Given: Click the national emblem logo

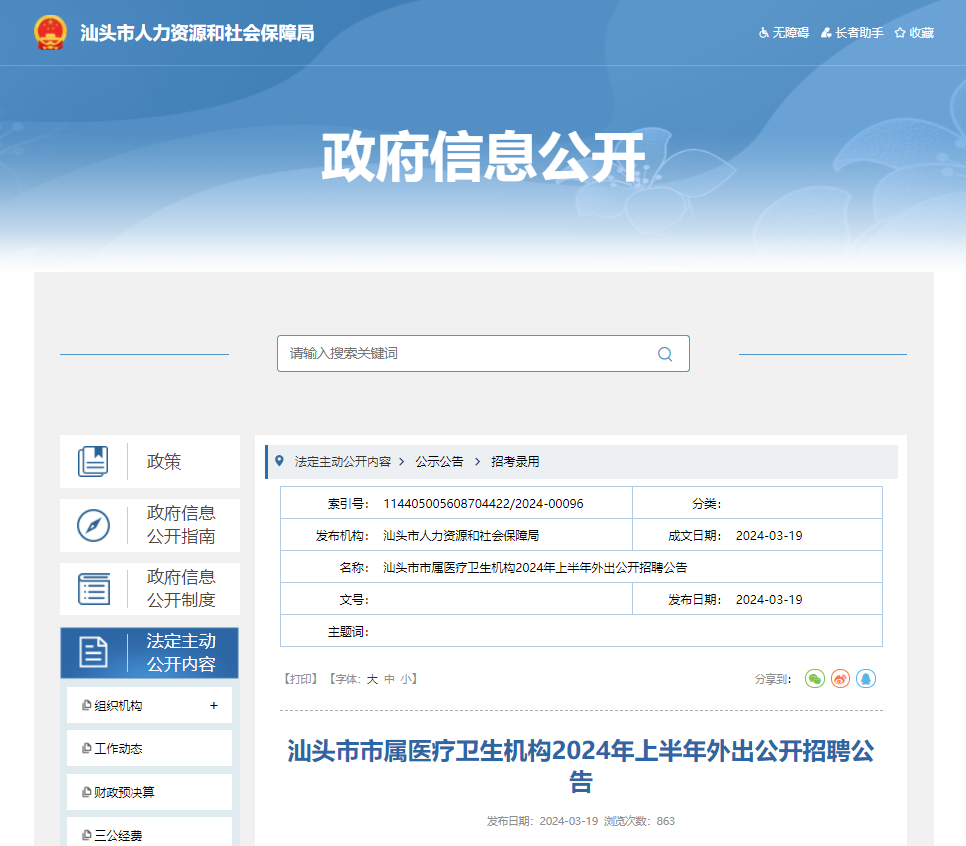Looking at the screenshot, I should tap(51, 33).
